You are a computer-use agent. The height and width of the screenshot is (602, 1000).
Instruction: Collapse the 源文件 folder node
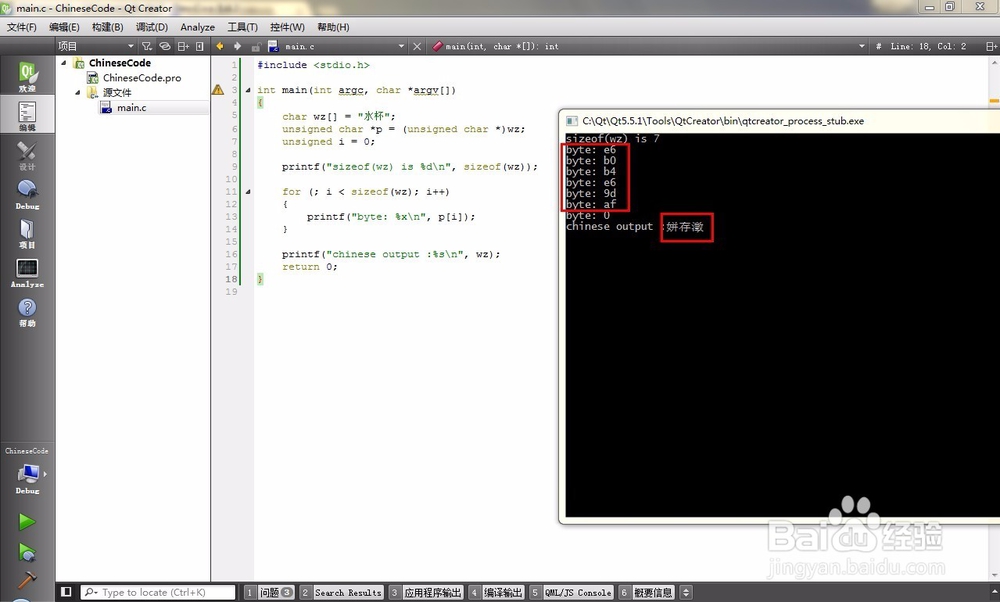pos(78,92)
